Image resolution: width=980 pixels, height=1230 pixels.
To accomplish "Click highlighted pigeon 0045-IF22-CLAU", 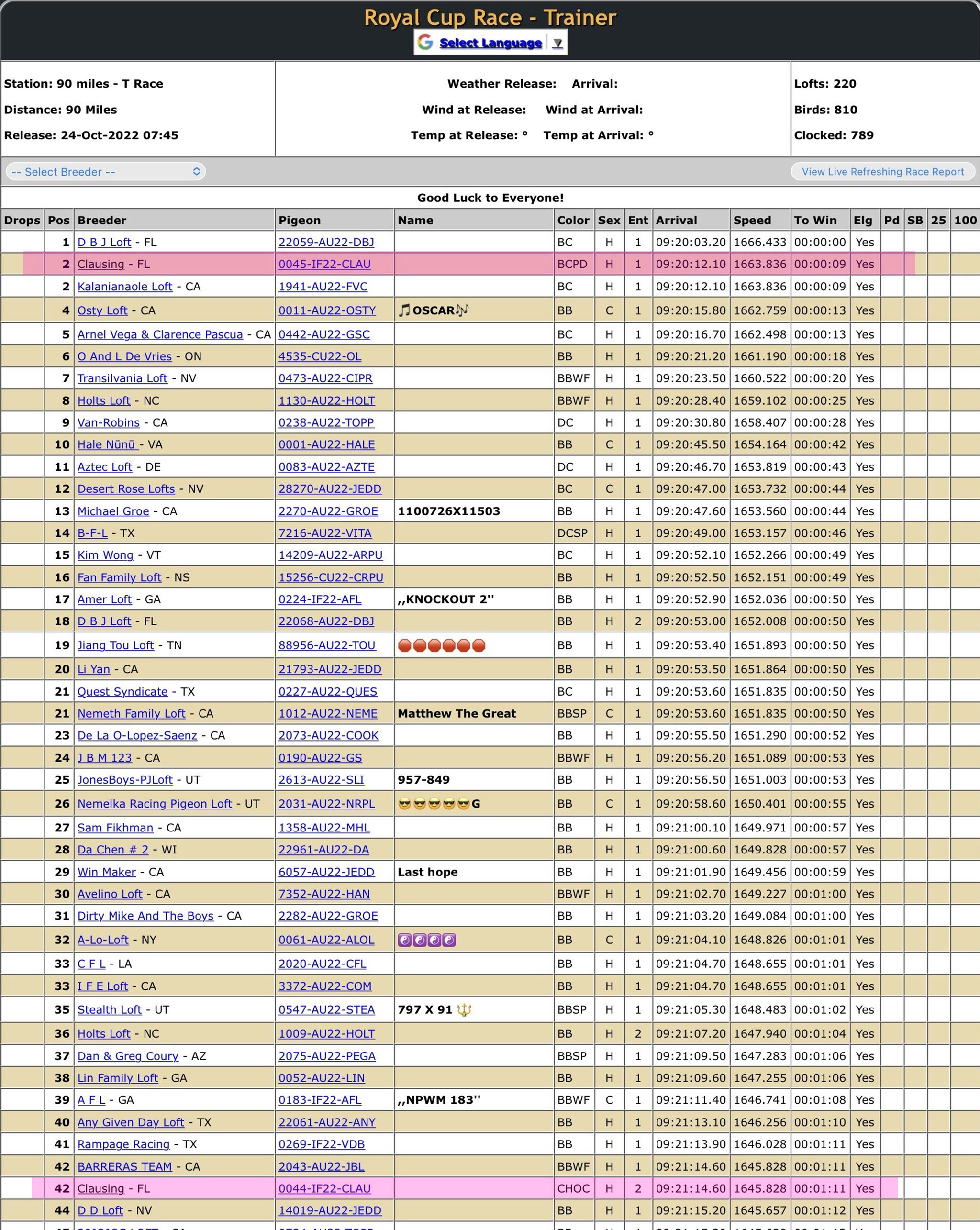I will (324, 264).
